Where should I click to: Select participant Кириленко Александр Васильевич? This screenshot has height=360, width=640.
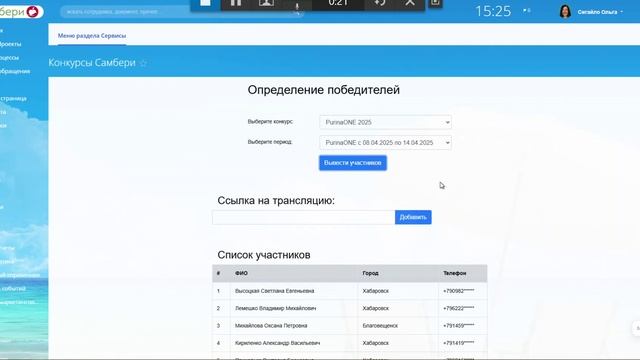(x=278, y=343)
